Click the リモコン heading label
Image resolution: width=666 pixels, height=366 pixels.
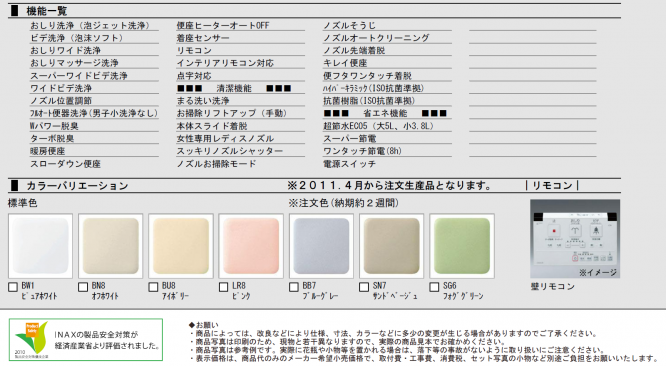[x=552, y=186]
